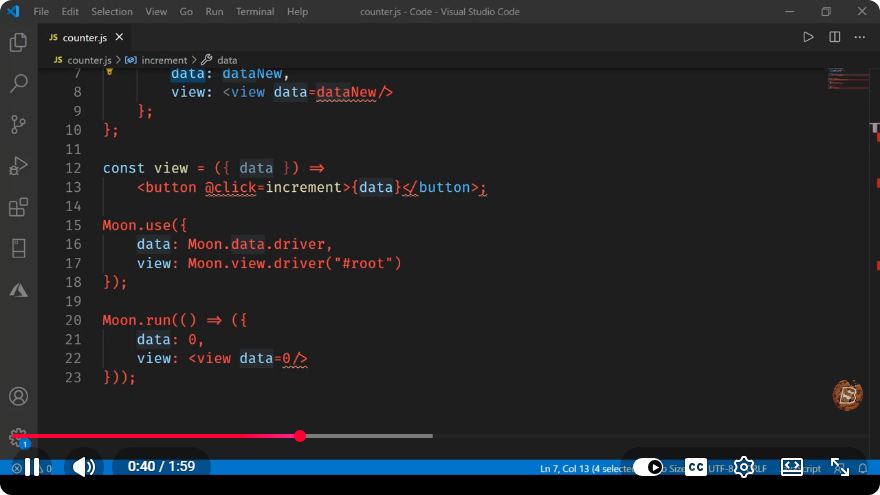Open the Source Control icon
This screenshot has height=495, width=880.
pyautogui.click(x=18, y=124)
